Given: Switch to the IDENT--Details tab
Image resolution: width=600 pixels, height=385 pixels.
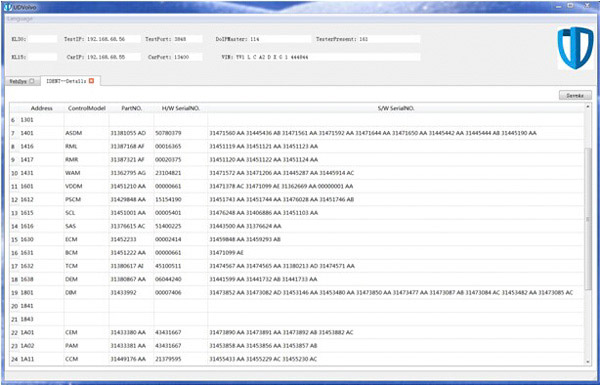Looking at the screenshot, I should point(66,81).
